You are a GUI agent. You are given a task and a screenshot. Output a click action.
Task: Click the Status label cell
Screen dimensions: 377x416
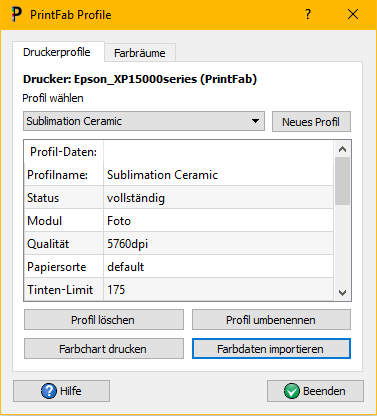pos(64,198)
